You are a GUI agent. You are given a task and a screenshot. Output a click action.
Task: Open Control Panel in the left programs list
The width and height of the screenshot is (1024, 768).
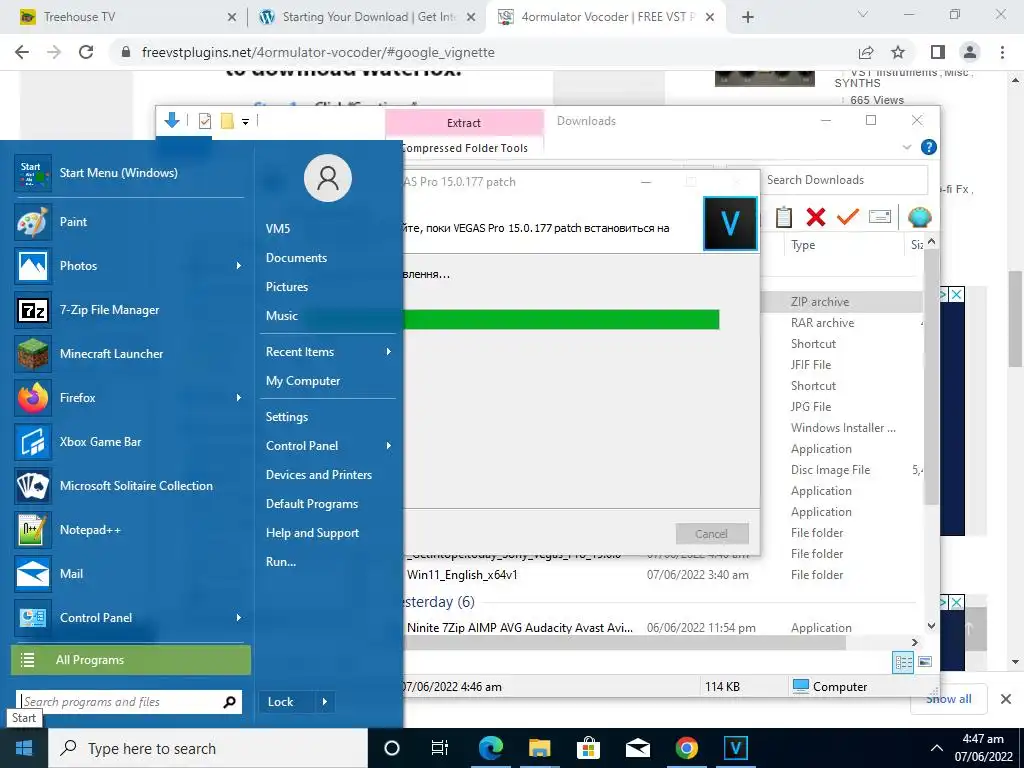point(127,618)
